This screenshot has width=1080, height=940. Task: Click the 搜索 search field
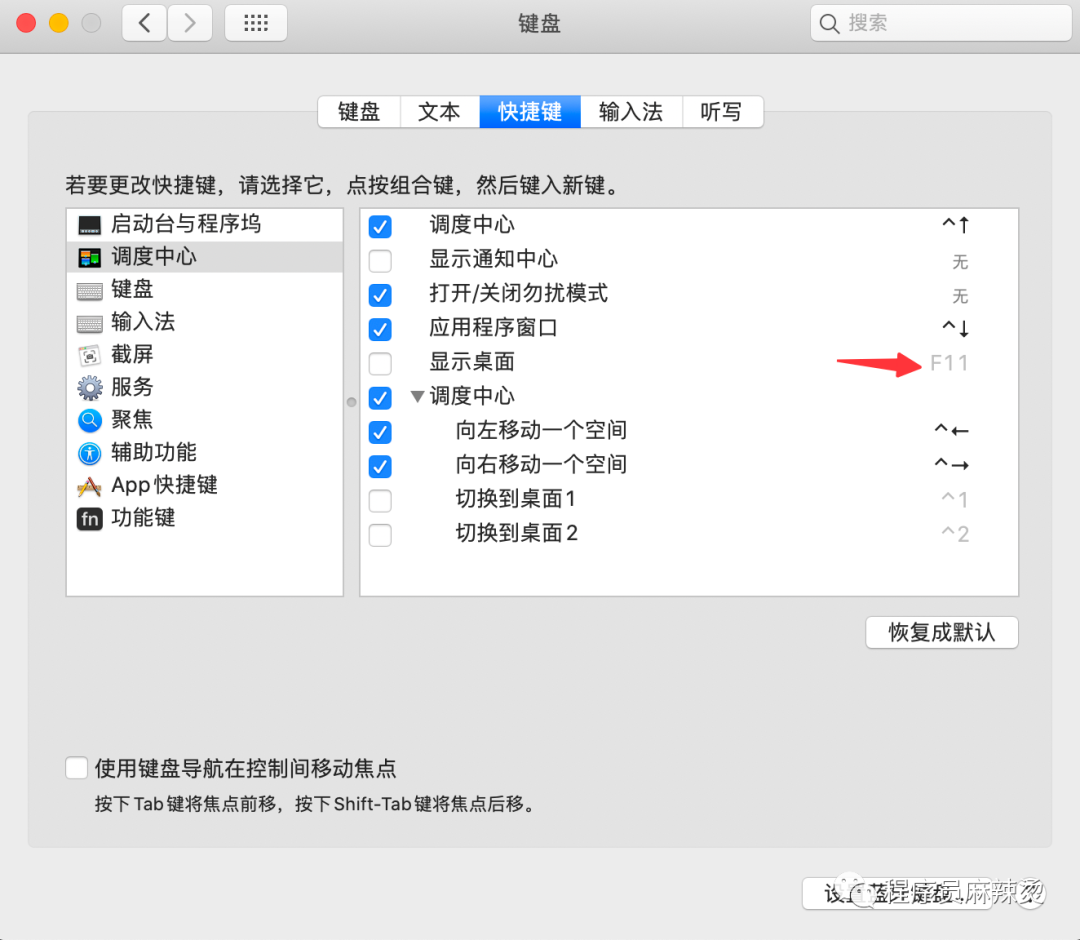(x=940, y=22)
